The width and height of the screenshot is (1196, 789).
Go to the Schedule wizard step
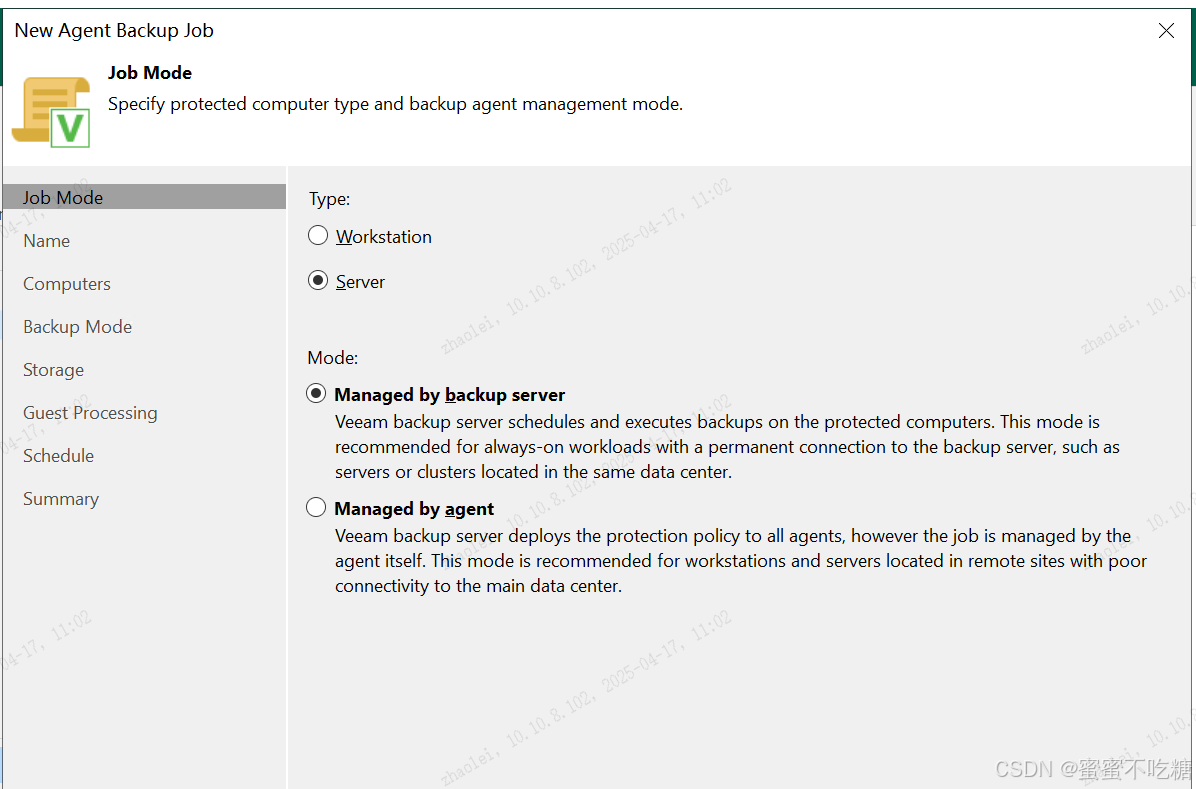point(59,456)
